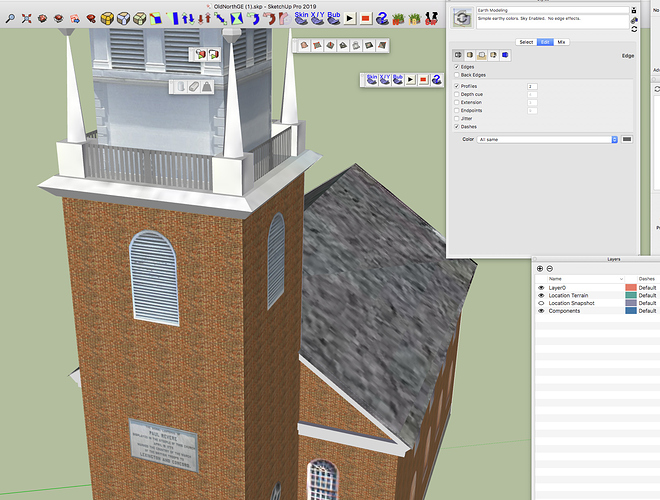Click Layer0 red color swatch

(x=631, y=288)
